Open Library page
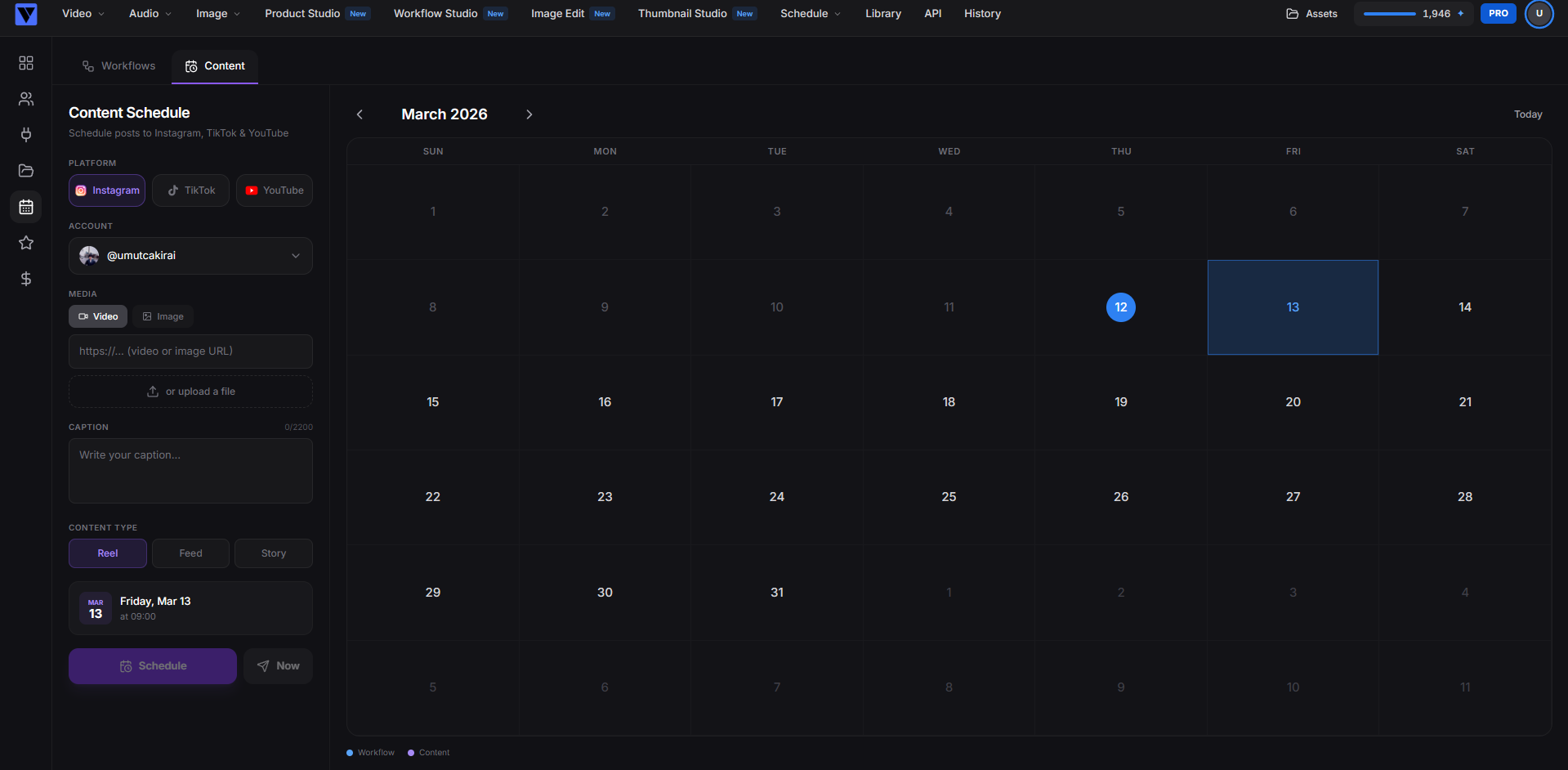 coord(883,14)
